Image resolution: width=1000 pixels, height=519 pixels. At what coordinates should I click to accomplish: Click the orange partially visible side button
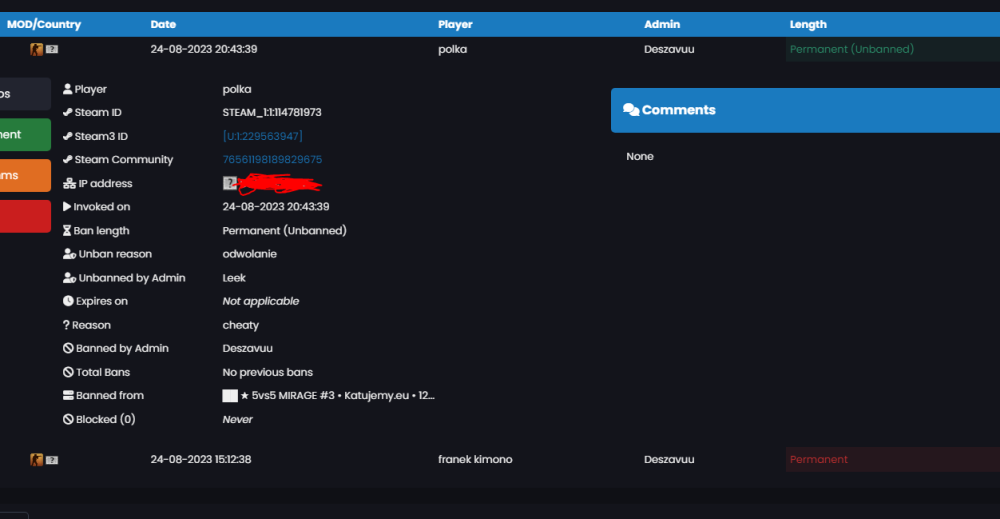tap(25, 175)
